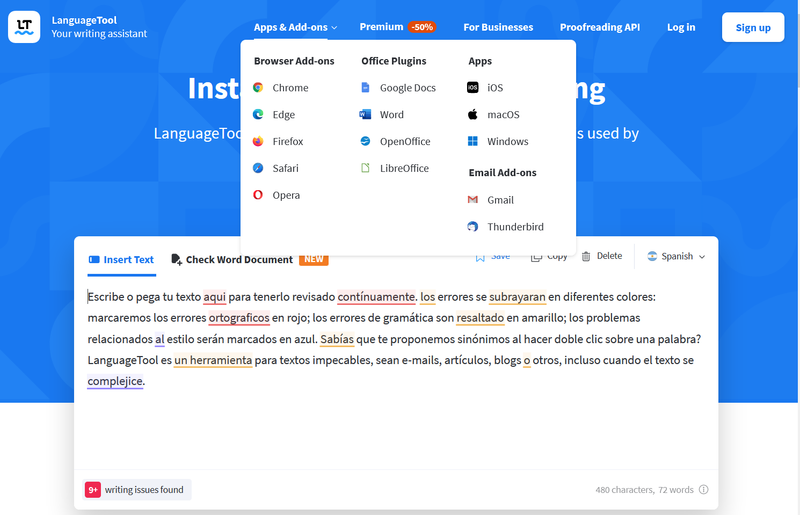Screen dimensions: 800x515
Task: Choose the Google Docs plugin icon
Action: (366, 88)
